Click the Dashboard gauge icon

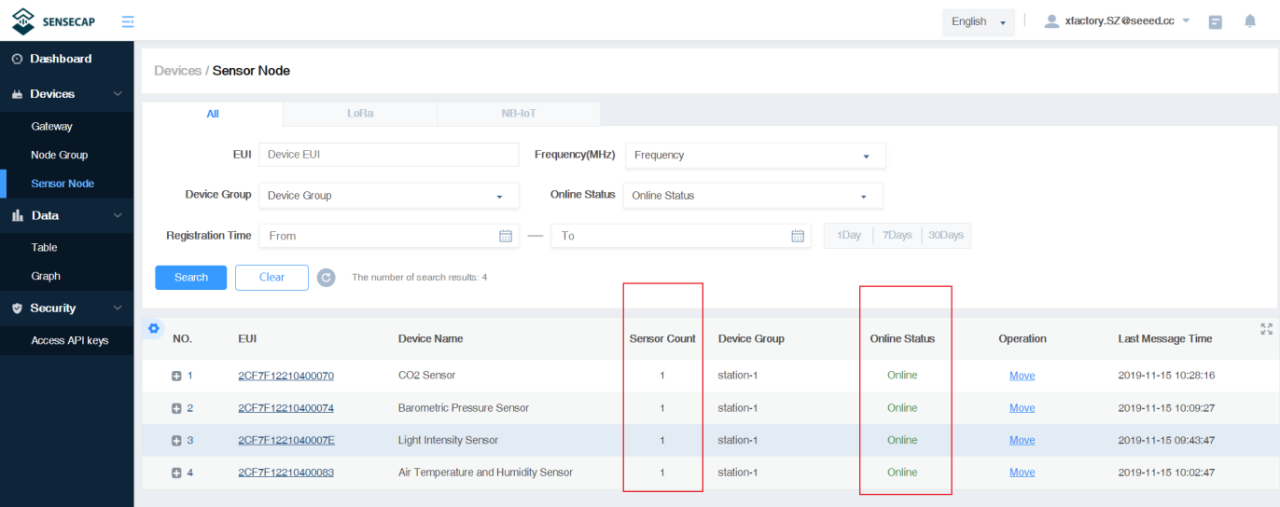click(x=17, y=59)
